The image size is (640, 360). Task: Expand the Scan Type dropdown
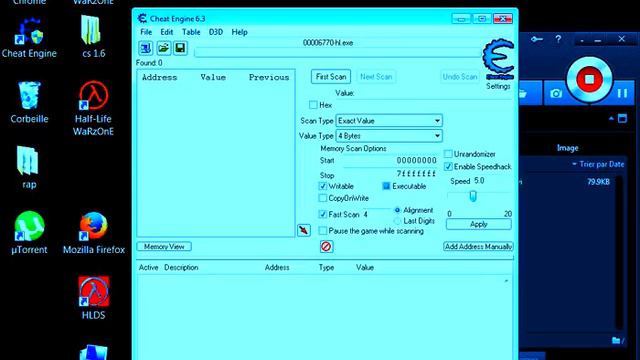(x=389, y=121)
